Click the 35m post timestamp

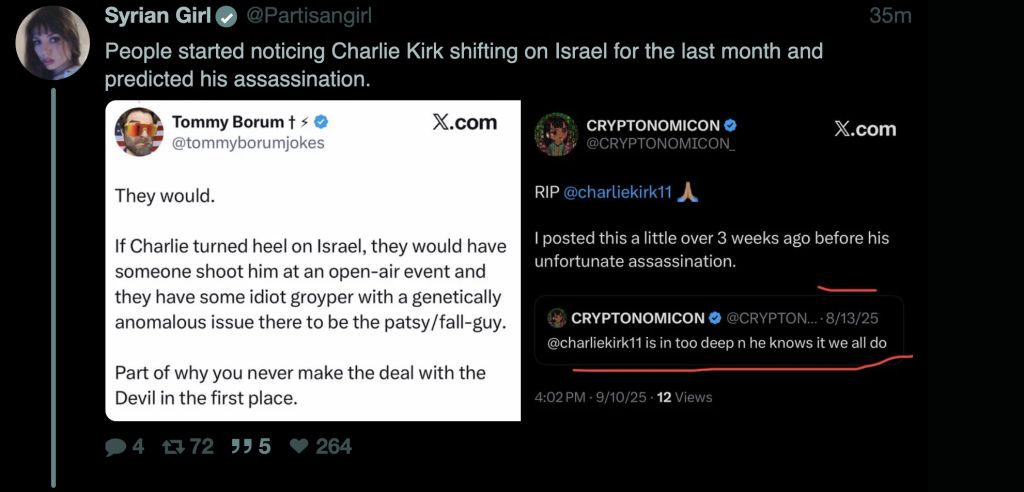[890, 17]
